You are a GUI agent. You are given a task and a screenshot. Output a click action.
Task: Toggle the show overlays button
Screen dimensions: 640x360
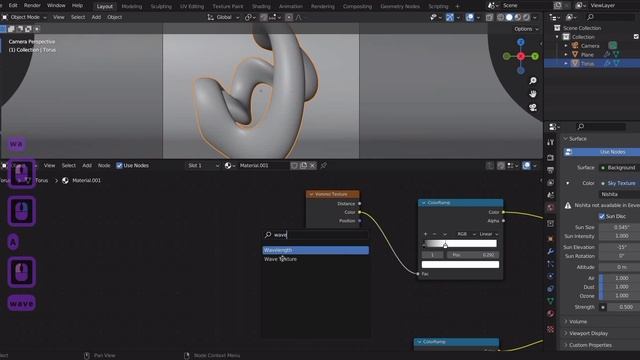coord(470,18)
